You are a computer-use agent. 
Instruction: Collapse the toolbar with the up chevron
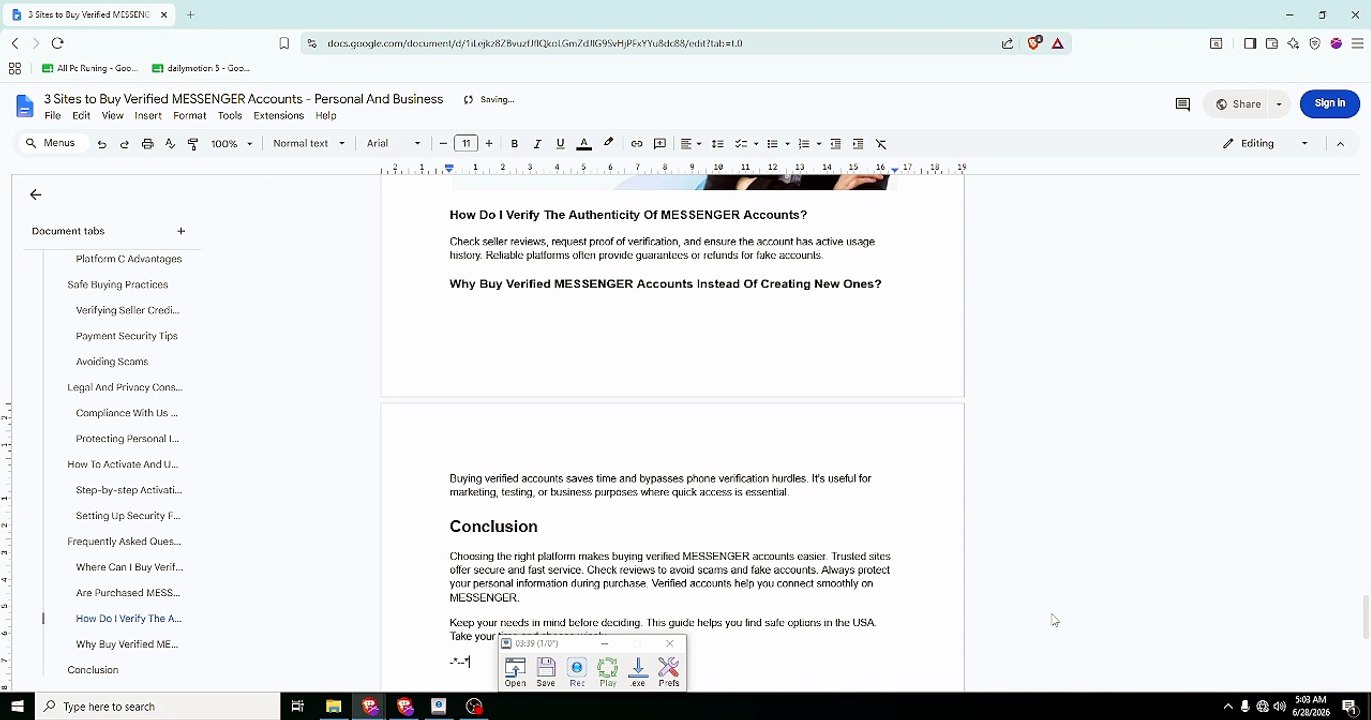click(1340, 144)
